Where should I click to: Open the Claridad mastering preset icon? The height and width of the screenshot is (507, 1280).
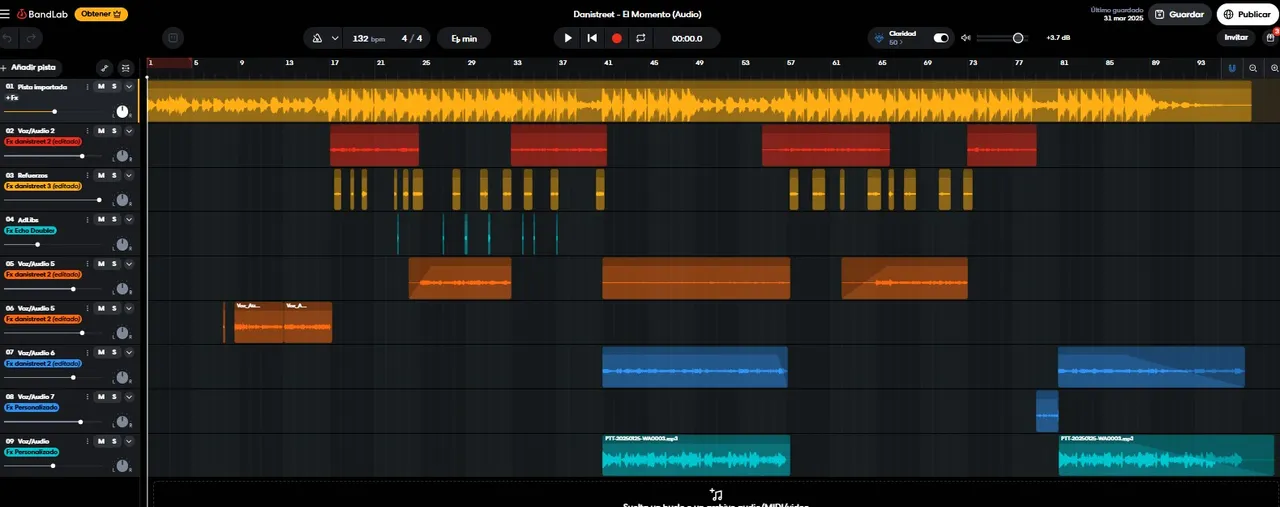click(879, 38)
